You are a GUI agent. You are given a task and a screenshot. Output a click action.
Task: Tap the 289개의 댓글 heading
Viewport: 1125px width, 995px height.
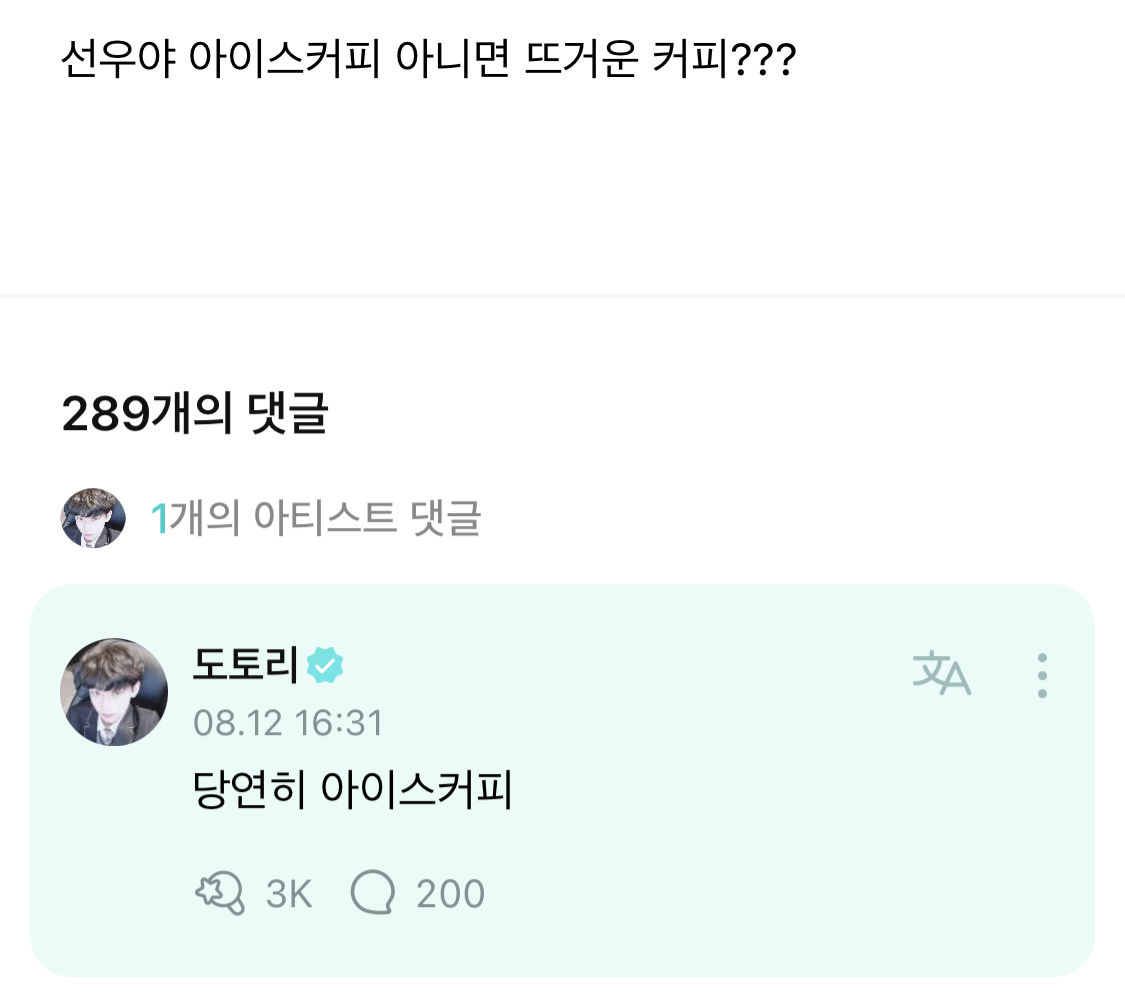pyautogui.click(x=194, y=414)
